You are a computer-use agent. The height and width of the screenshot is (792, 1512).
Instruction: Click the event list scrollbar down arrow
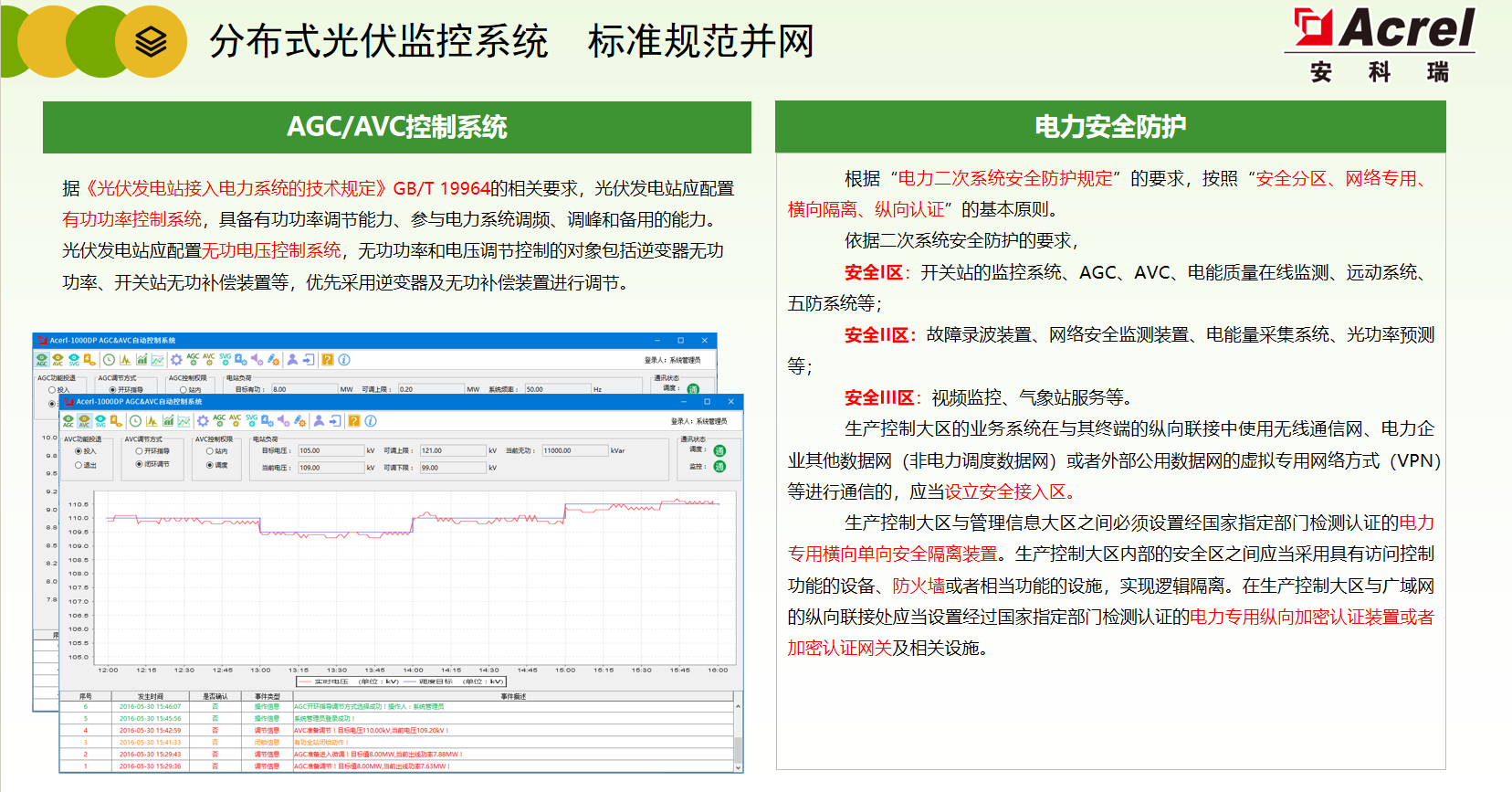(739, 768)
